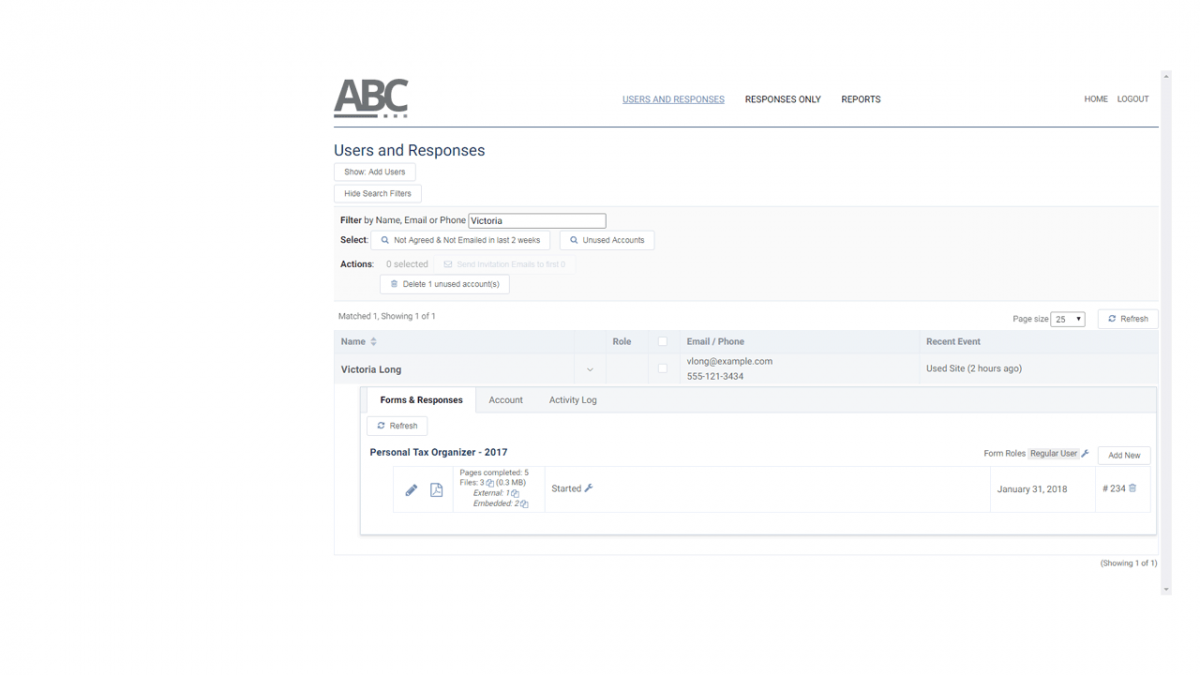This screenshot has width=1200, height=675.
Task: Click Delete 1 unused account(s) button
Action: [x=445, y=285]
